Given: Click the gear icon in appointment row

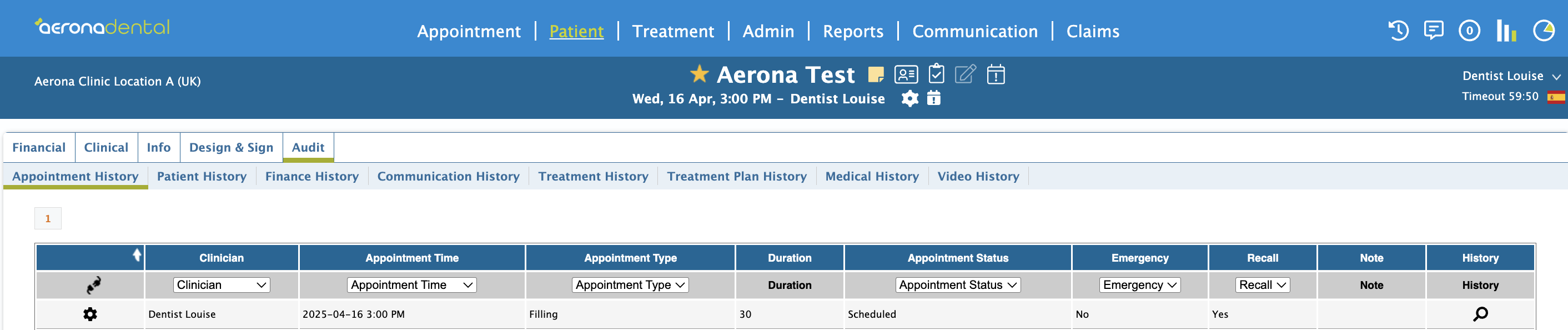Looking at the screenshot, I should [x=90, y=314].
